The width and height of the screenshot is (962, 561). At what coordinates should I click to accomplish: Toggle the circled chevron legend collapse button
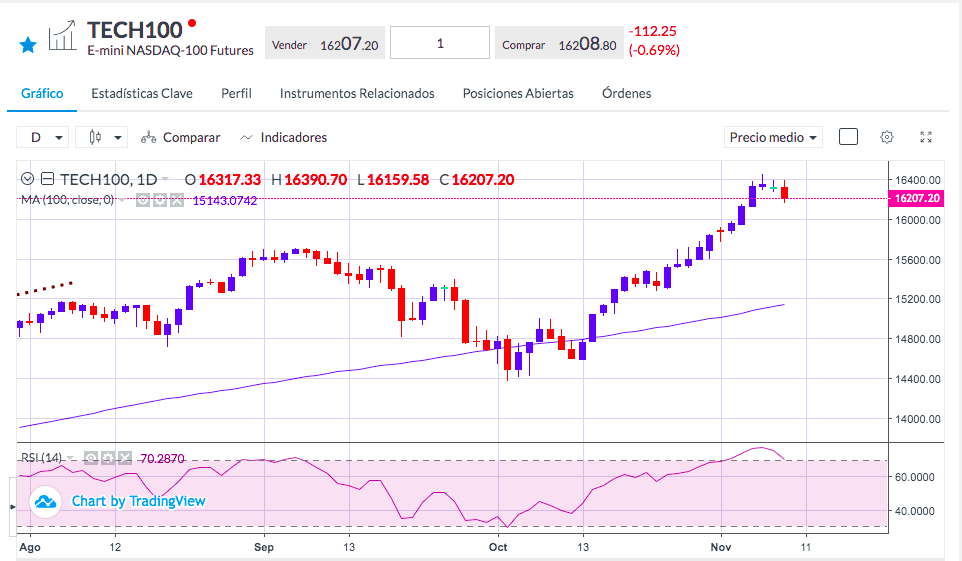click(27, 179)
